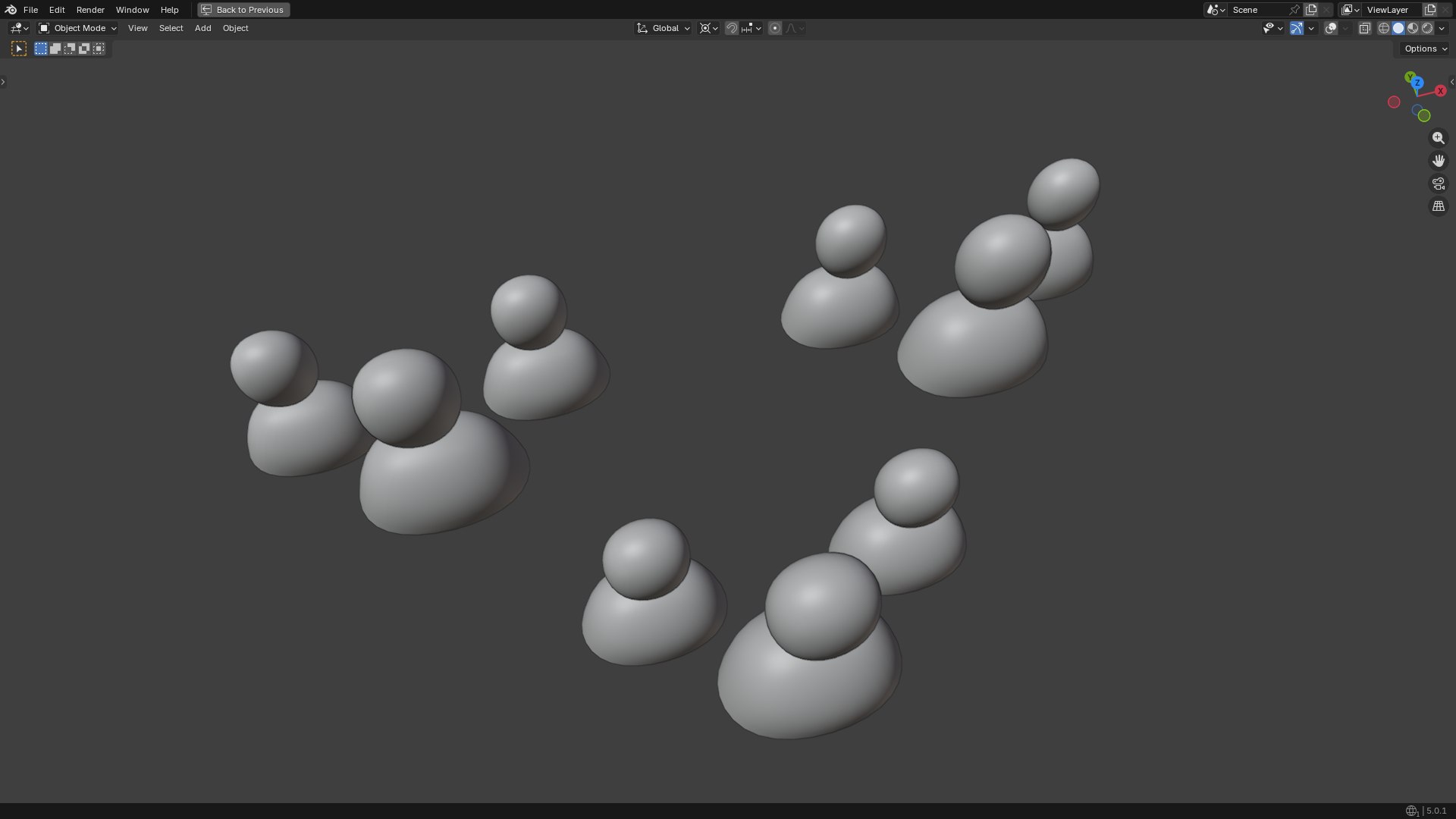Screen dimensions: 1456x819
Task: Open the Help menu
Action: click(x=169, y=10)
